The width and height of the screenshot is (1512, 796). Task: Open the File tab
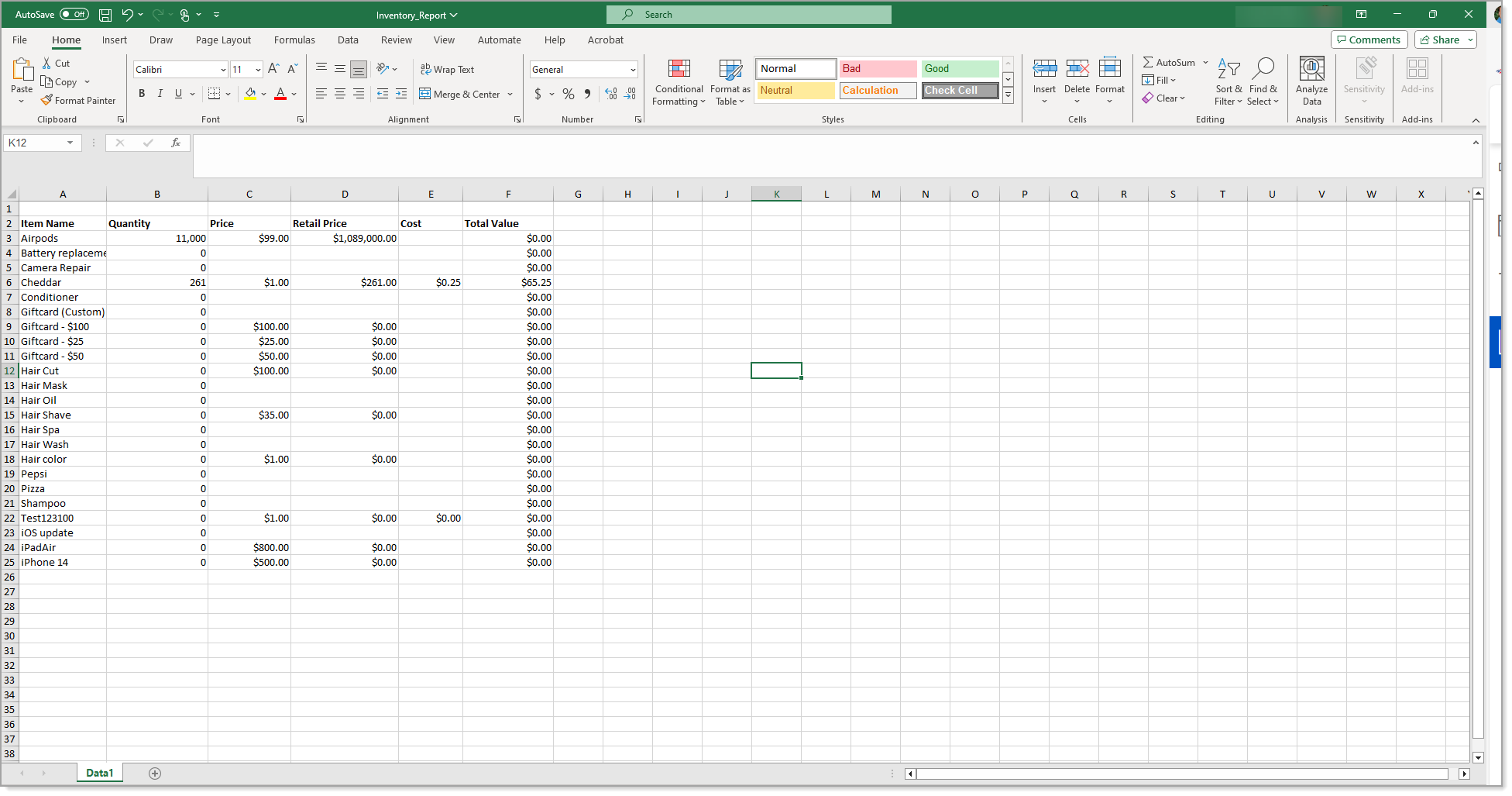click(20, 40)
